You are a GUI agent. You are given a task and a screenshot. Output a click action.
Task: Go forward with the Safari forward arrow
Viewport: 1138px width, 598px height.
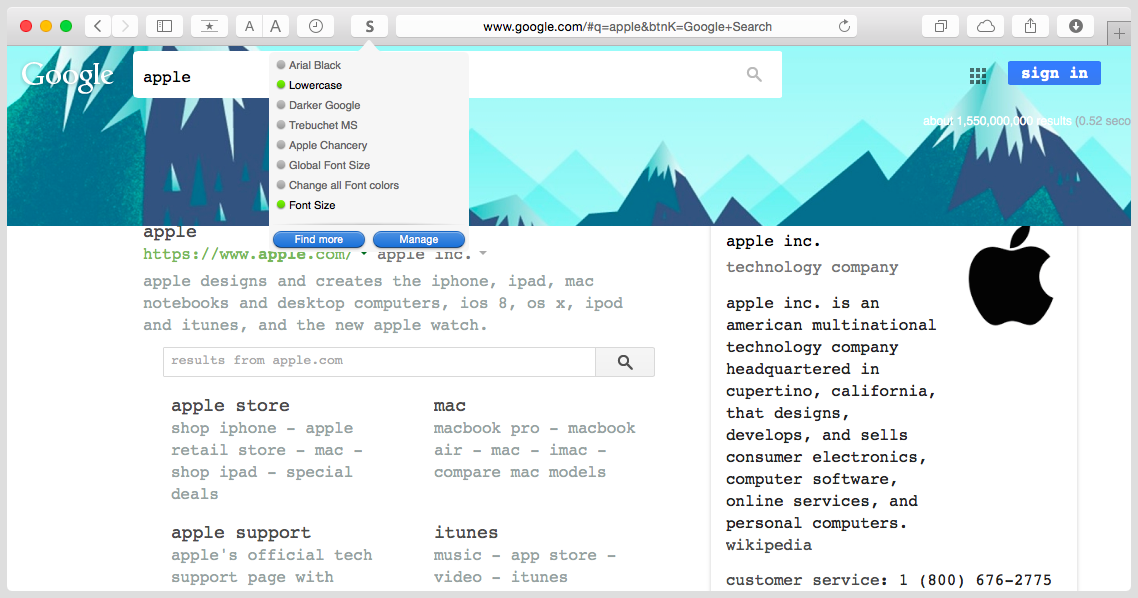click(x=125, y=26)
